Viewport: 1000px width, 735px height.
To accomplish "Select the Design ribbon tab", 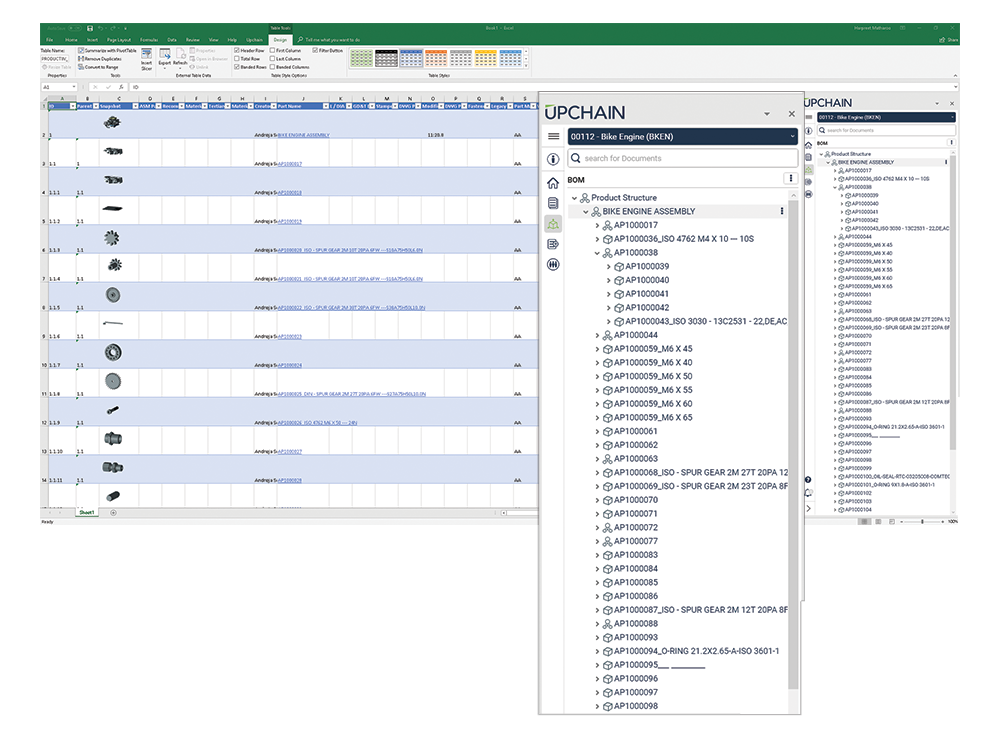I will pos(281,40).
